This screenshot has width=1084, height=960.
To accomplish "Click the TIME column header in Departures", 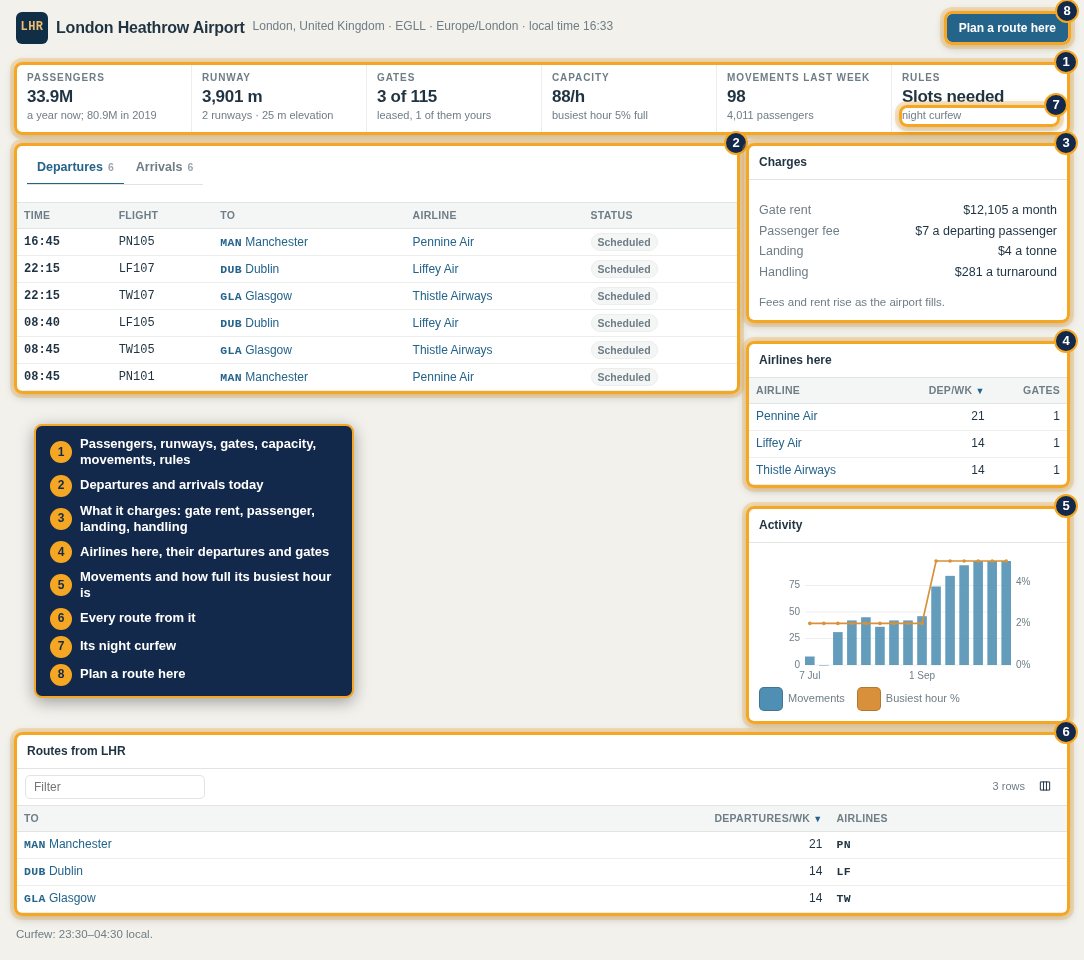I will tap(37, 216).
